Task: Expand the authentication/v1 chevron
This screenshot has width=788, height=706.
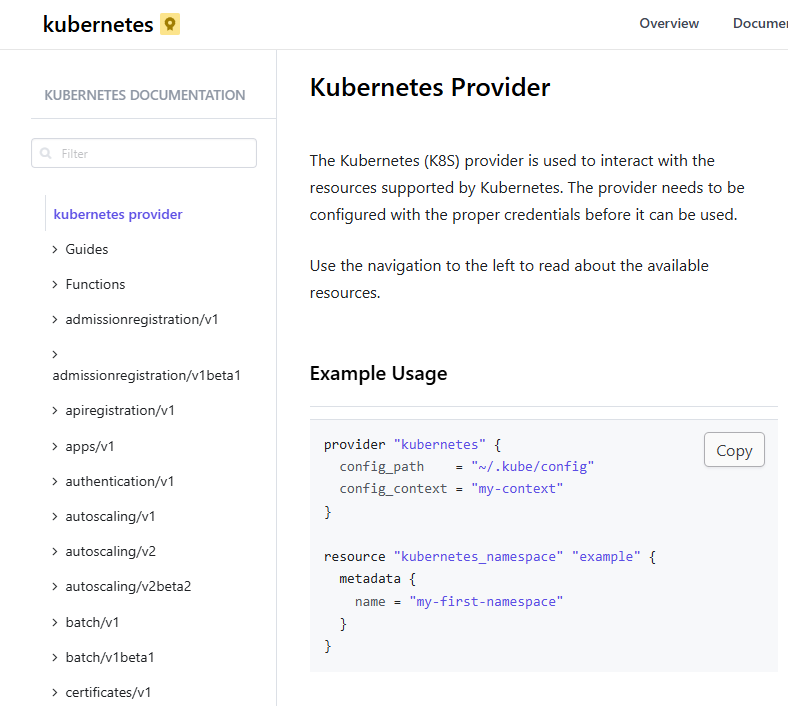Action: tap(55, 481)
